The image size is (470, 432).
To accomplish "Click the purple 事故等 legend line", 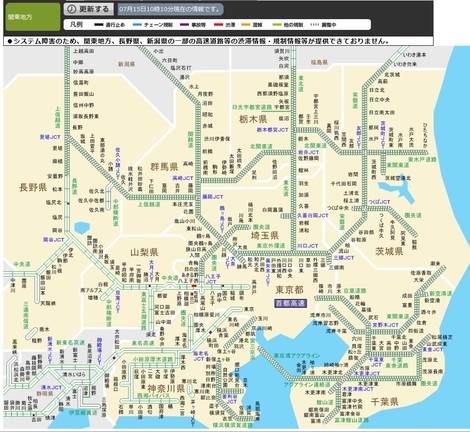I will [185, 25].
